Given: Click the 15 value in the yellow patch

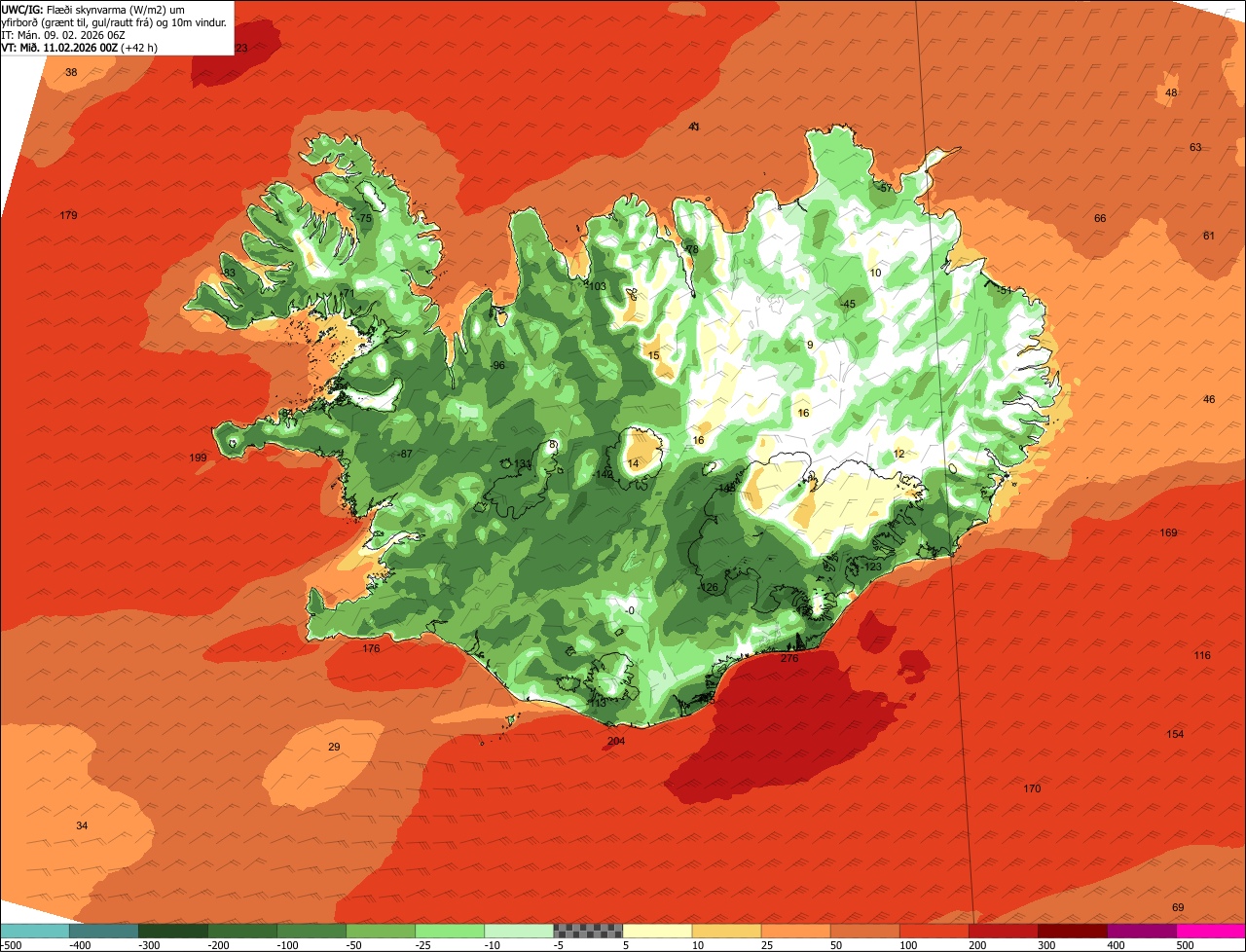Looking at the screenshot, I should 653,356.
